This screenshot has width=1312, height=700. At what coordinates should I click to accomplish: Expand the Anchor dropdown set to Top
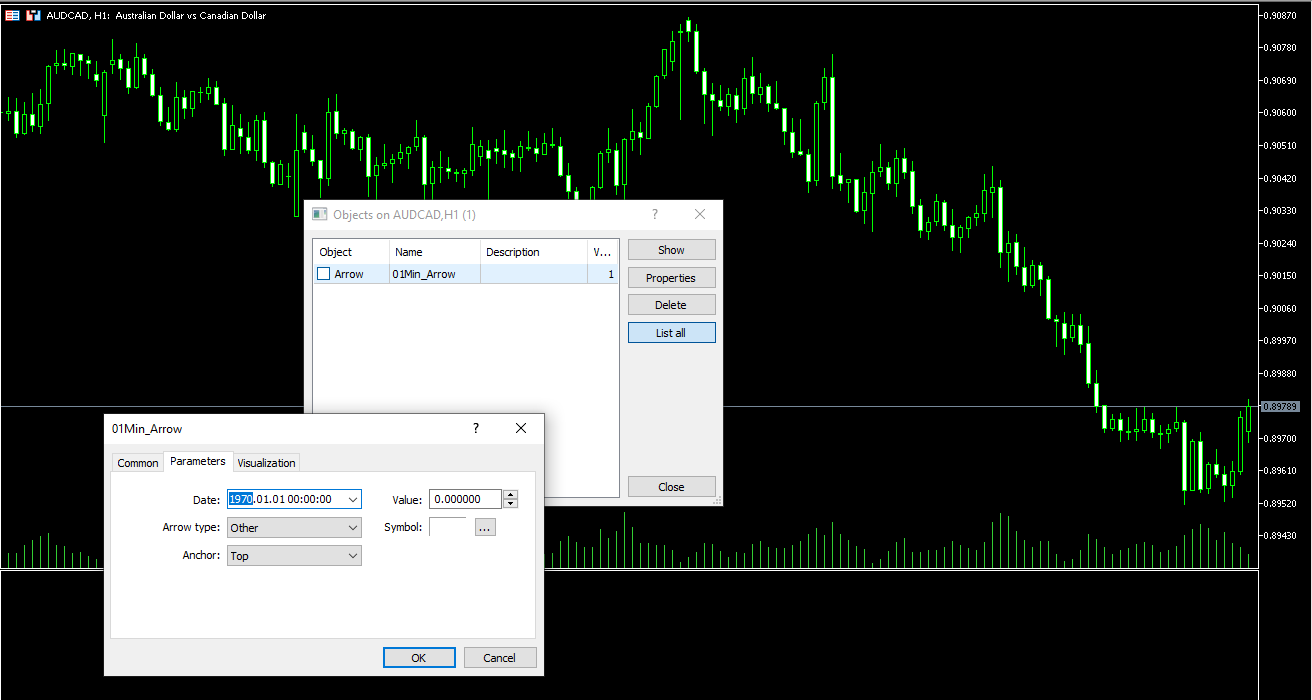[x=352, y=555]
